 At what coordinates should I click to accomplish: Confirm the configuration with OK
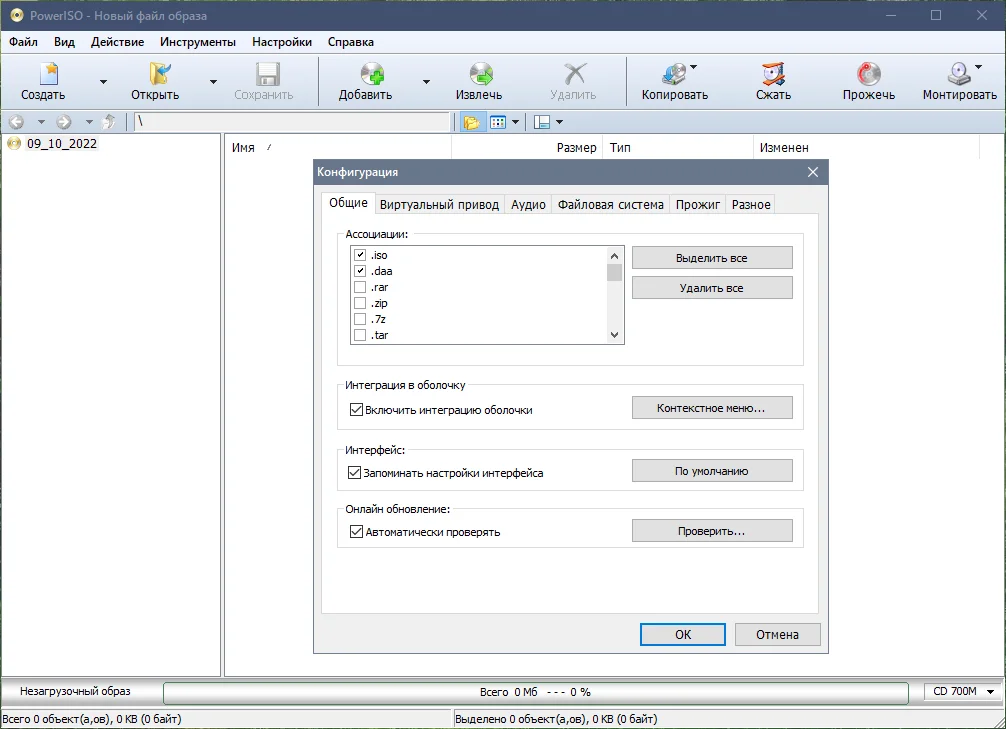tap(683, 635)
